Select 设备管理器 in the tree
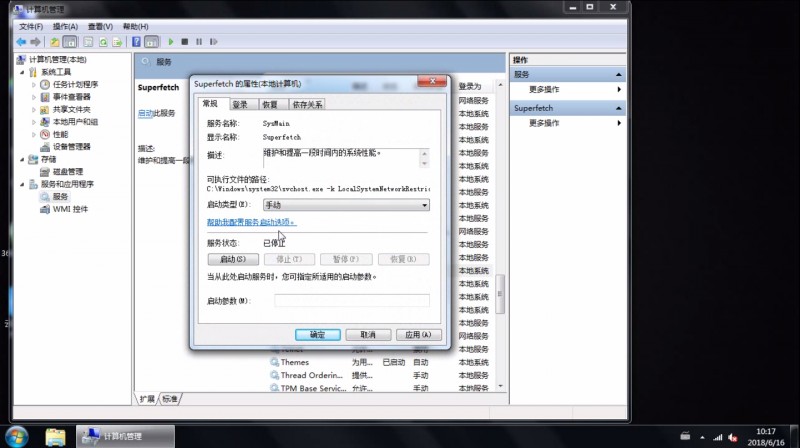This screenshot has width=800, height=448. tap(71, 146)
